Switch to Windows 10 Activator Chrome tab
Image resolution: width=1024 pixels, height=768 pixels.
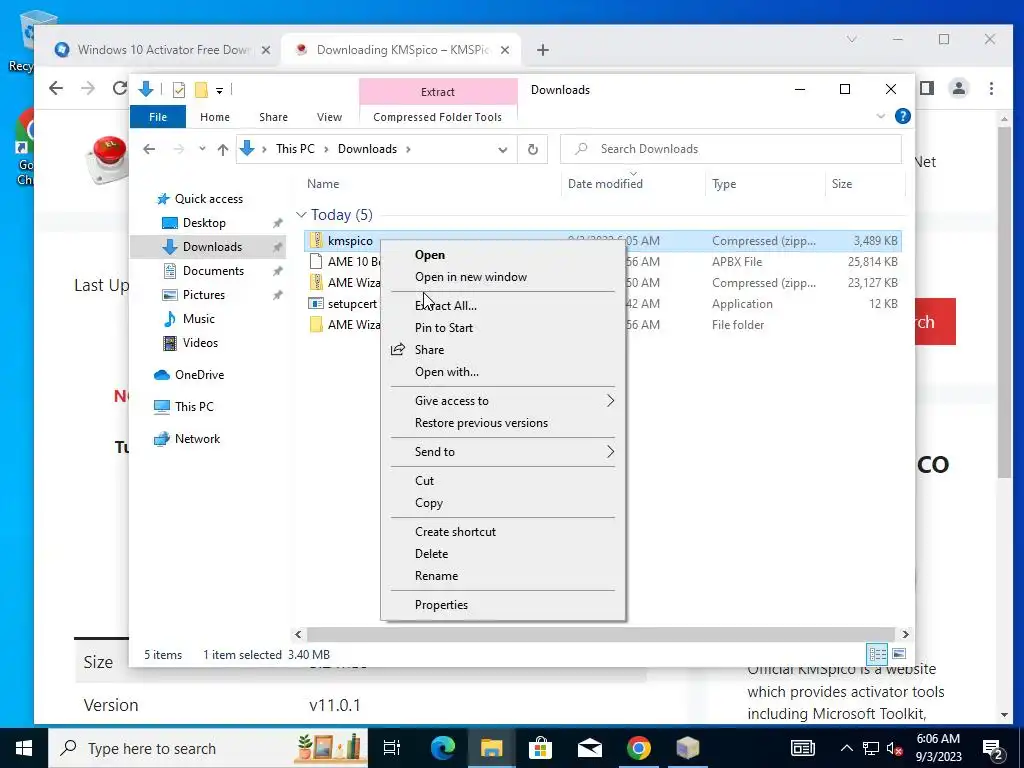[x=162, y=50]
